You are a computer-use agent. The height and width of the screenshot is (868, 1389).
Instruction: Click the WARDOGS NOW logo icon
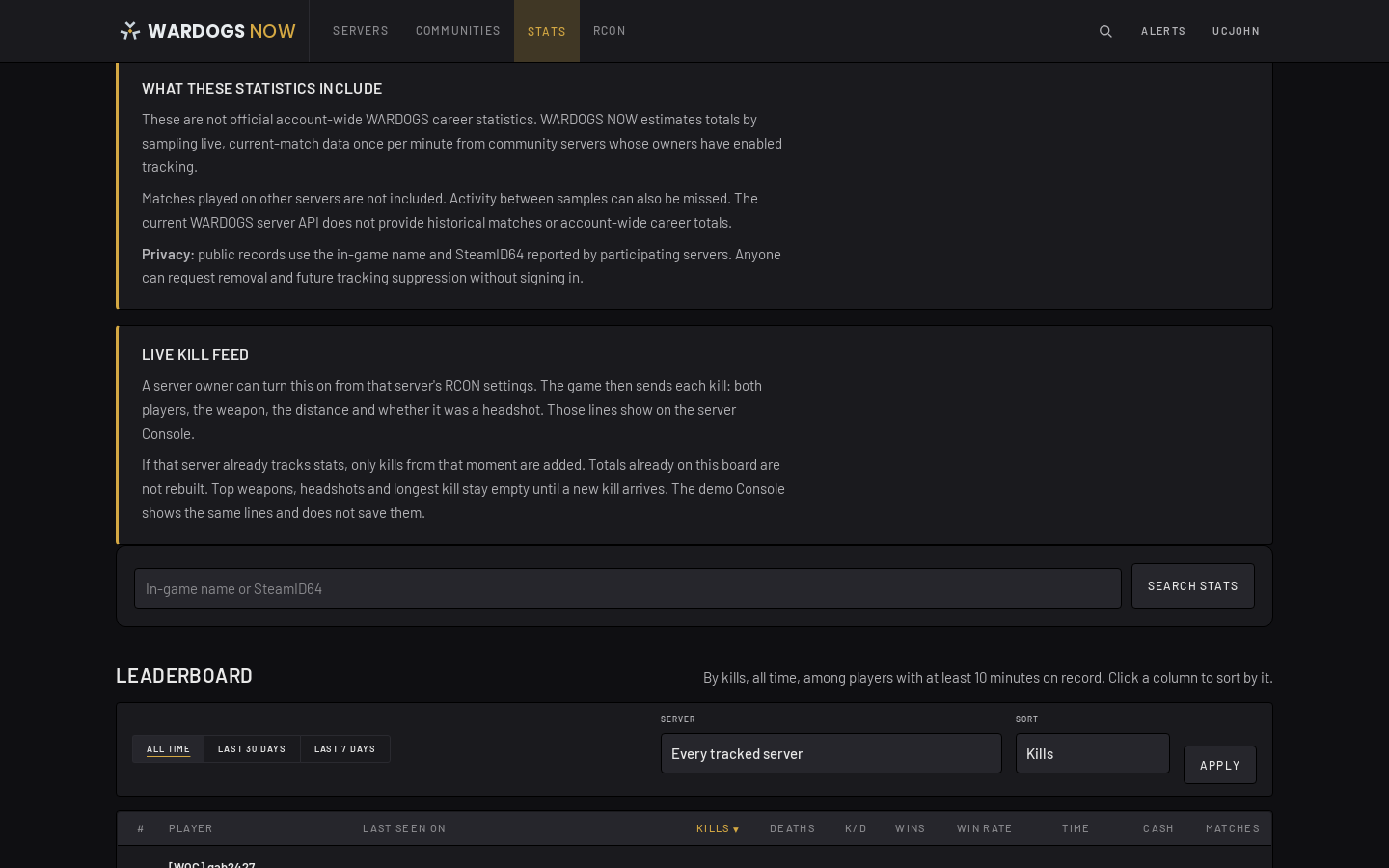pyautogui.click(x=129, y=31)
